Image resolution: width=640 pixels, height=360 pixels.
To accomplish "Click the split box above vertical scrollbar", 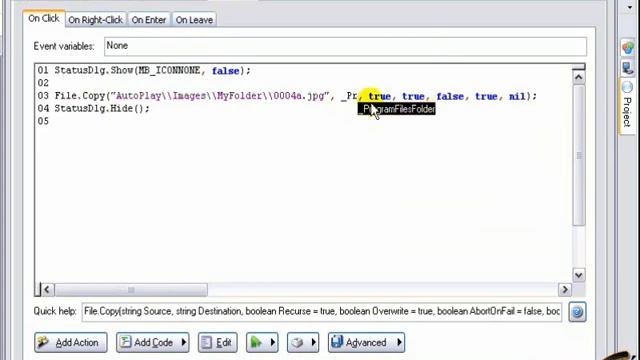I will click(x=579, y=67).
